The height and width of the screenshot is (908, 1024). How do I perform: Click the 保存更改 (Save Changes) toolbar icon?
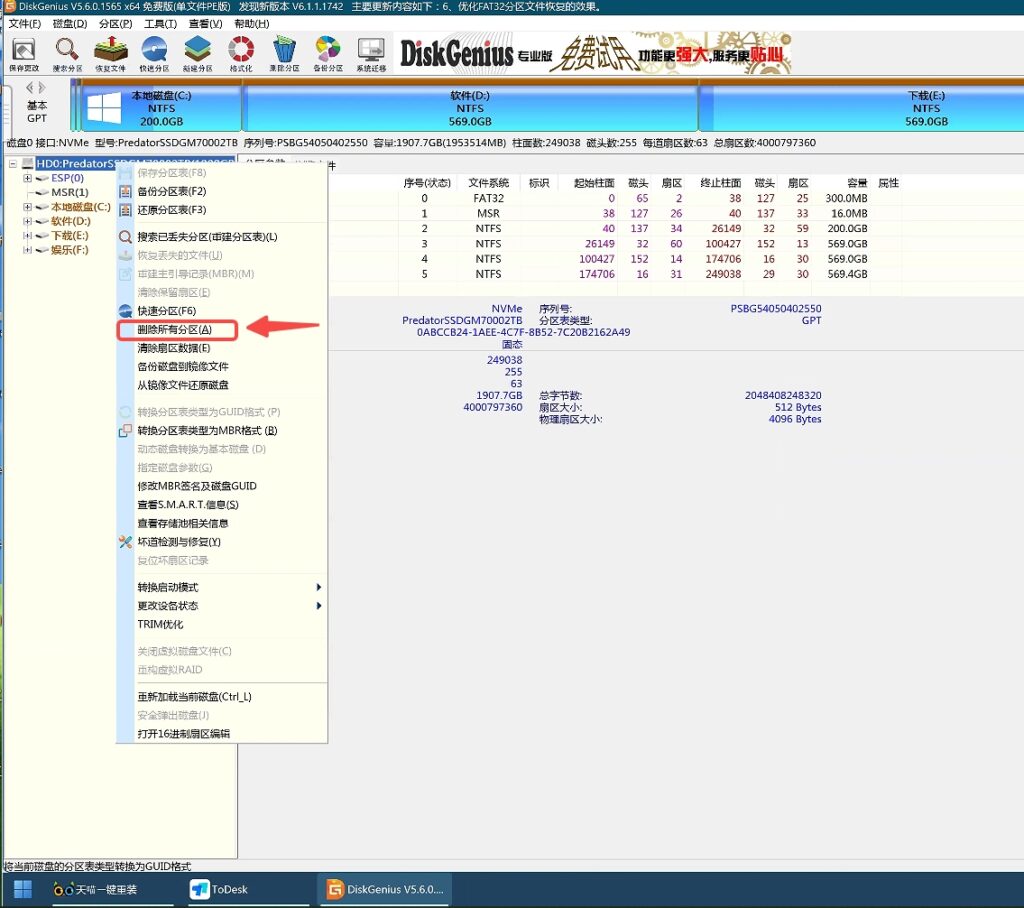23,54
